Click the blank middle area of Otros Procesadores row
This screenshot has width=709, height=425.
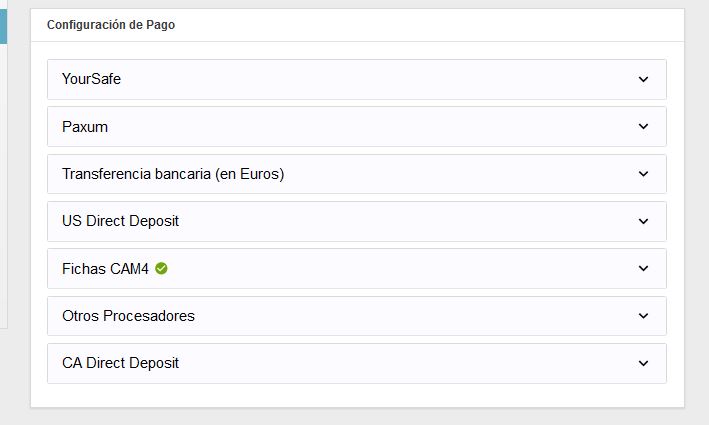pyautogui.click(x=400, y=316)
